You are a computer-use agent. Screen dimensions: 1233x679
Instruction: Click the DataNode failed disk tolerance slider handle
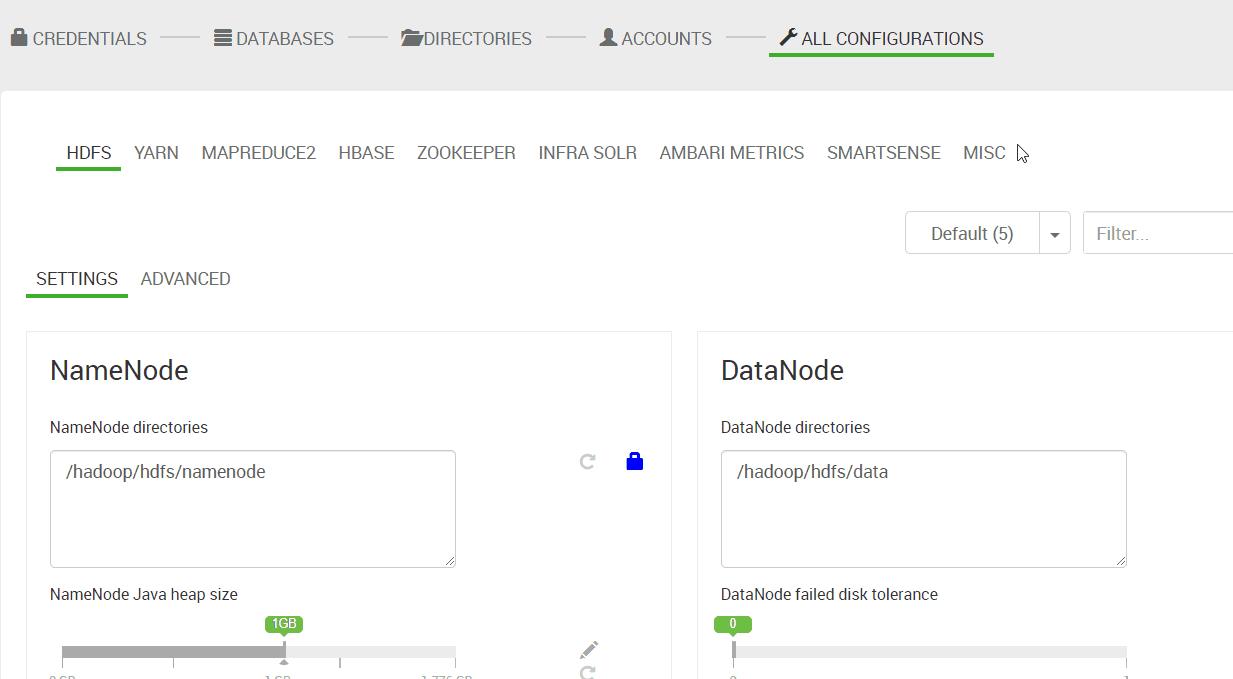733,650
